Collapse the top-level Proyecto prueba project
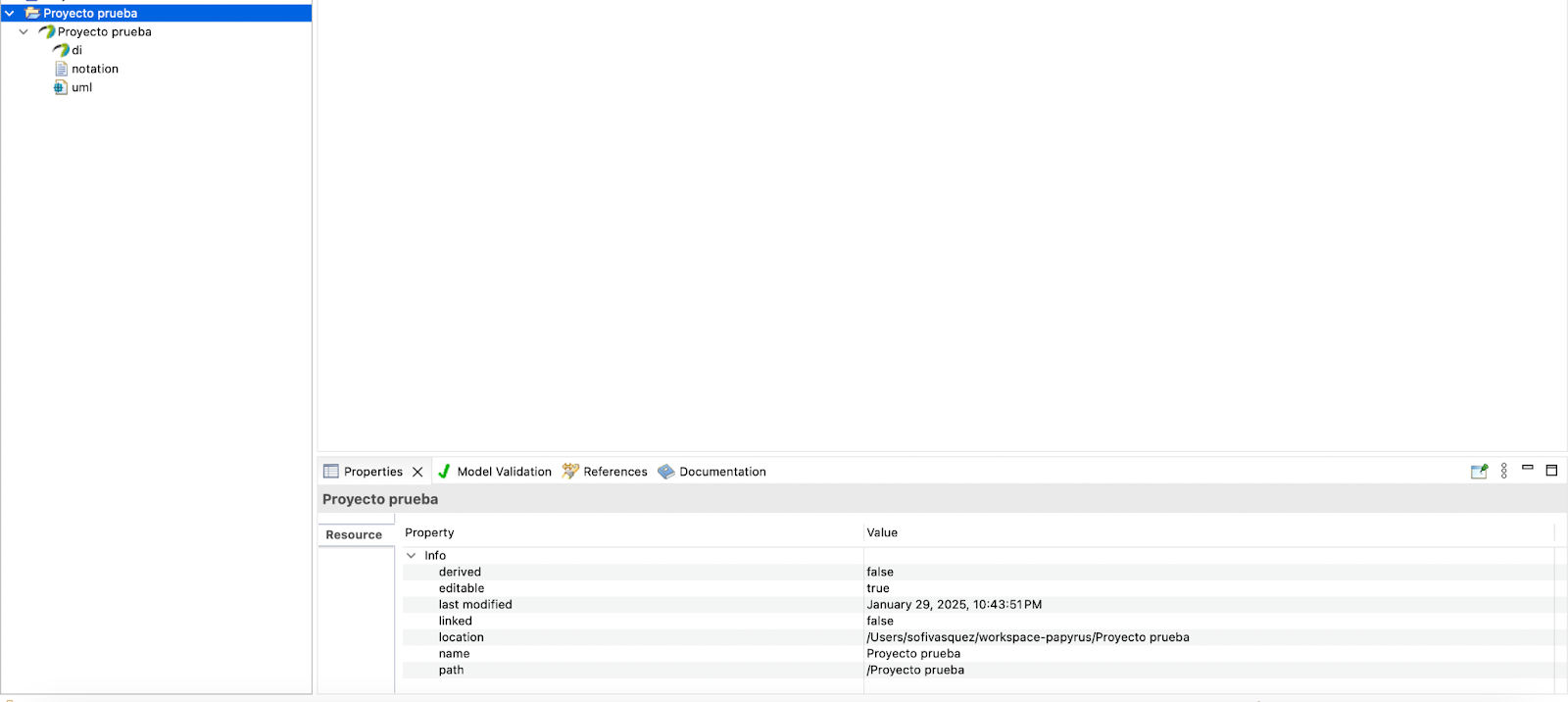Viewport: 1568px width, 702px height. coord(10,14)
